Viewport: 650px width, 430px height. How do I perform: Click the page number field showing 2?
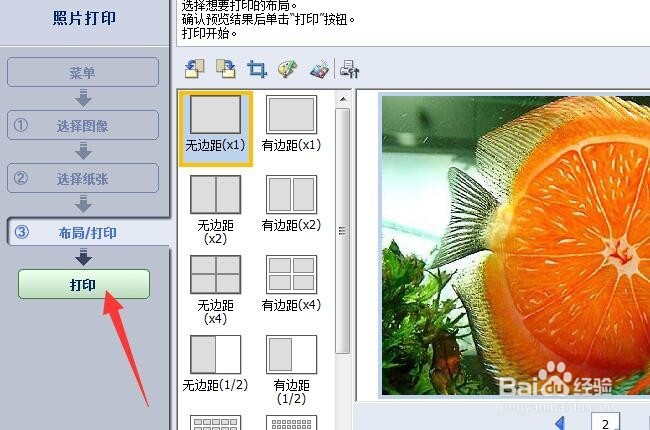tap(605, 422)
